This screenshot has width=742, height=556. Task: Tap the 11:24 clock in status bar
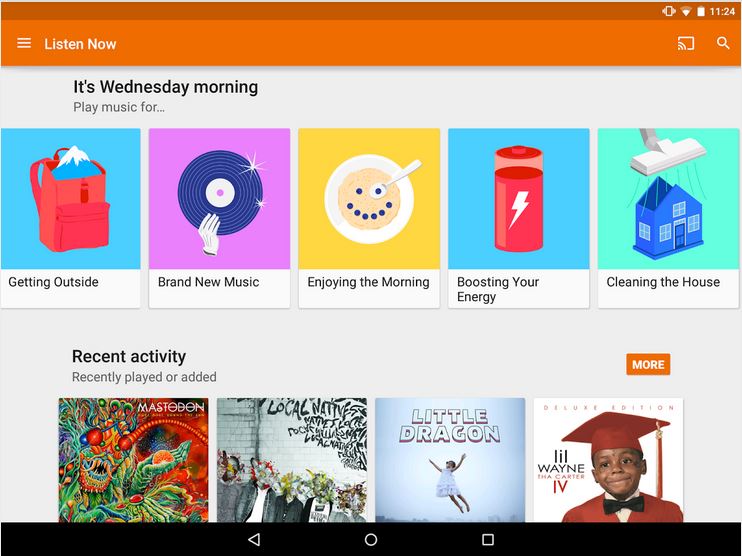pos(722,11)
